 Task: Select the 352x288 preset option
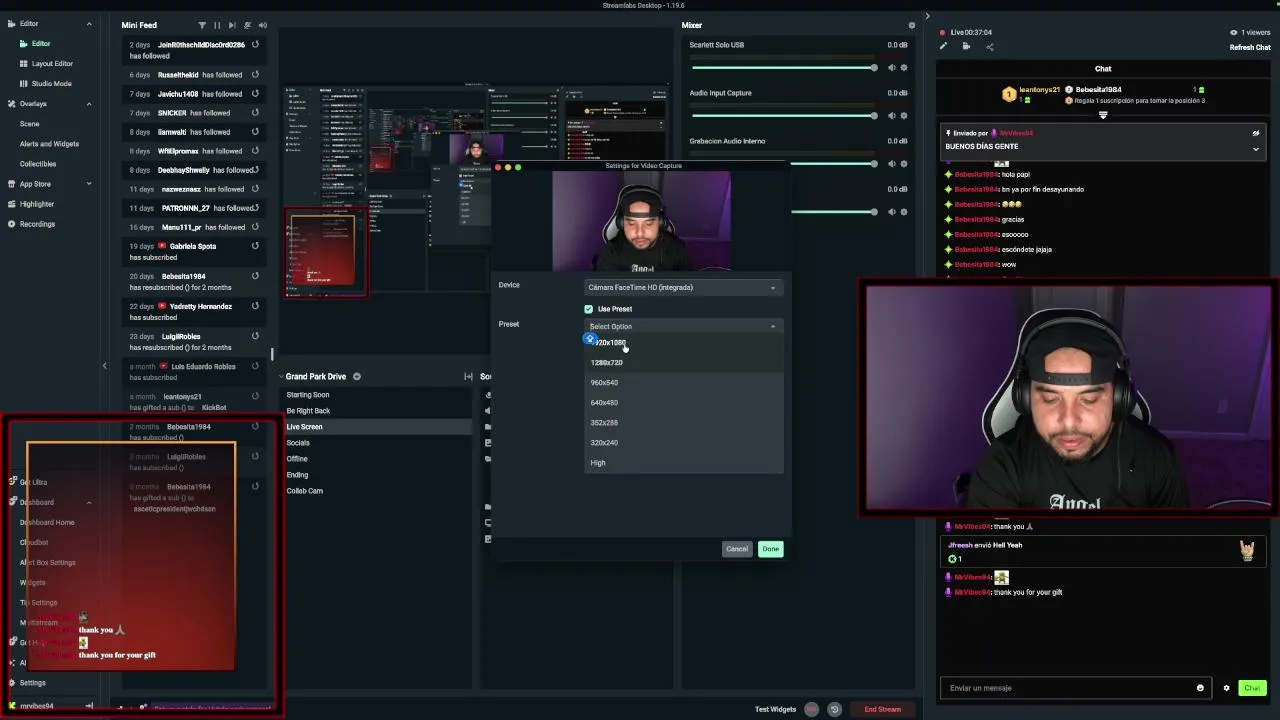pos(683,423)
